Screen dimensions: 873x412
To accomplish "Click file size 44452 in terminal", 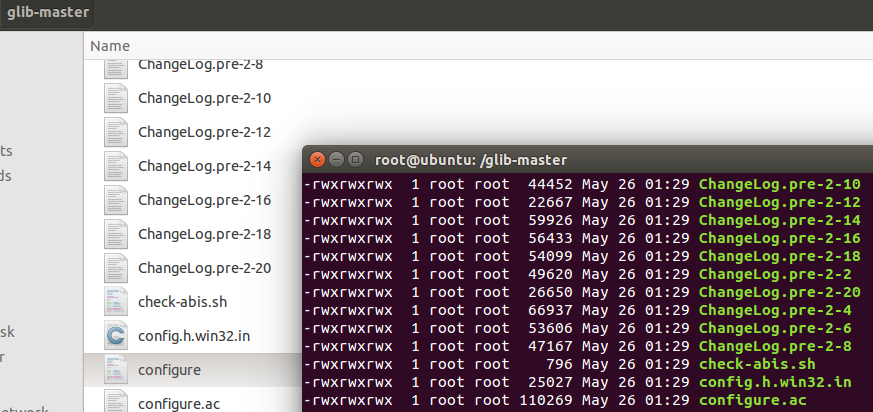I will [x=550, y=184].
